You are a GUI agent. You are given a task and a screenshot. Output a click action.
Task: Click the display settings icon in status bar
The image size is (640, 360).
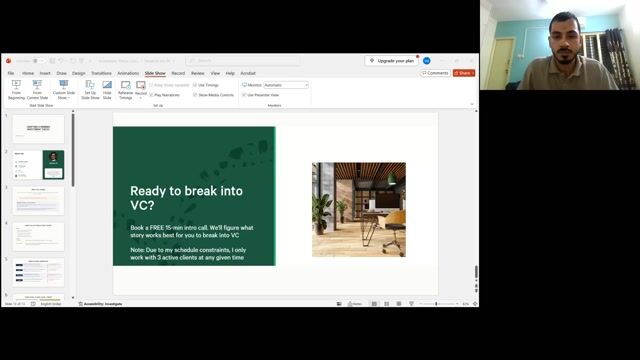coord(339,304)
